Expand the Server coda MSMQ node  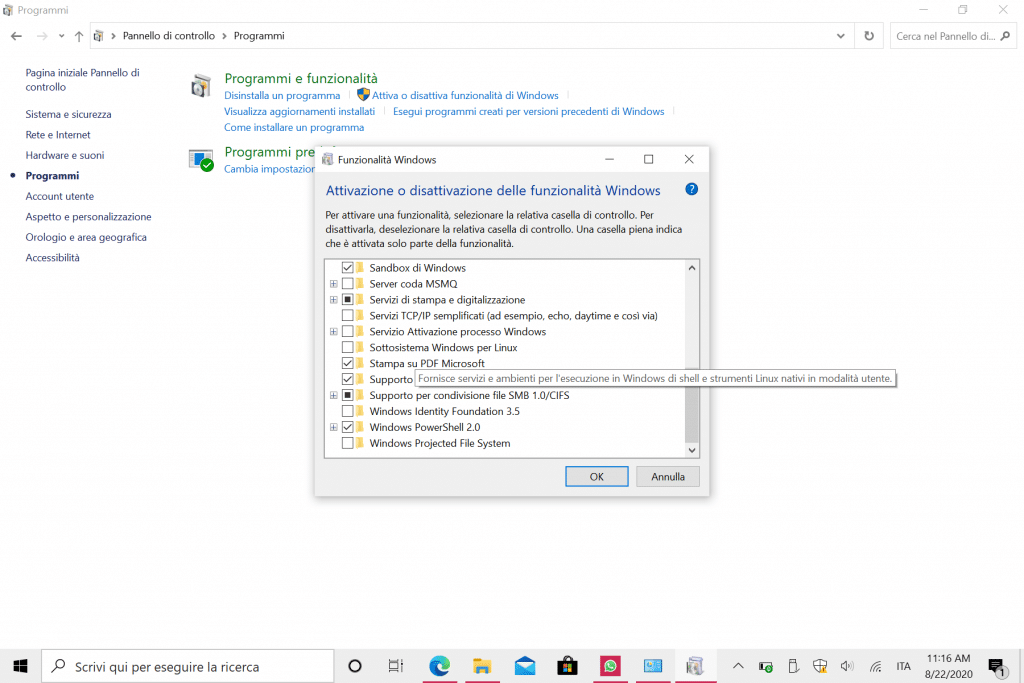pos(334,284)
